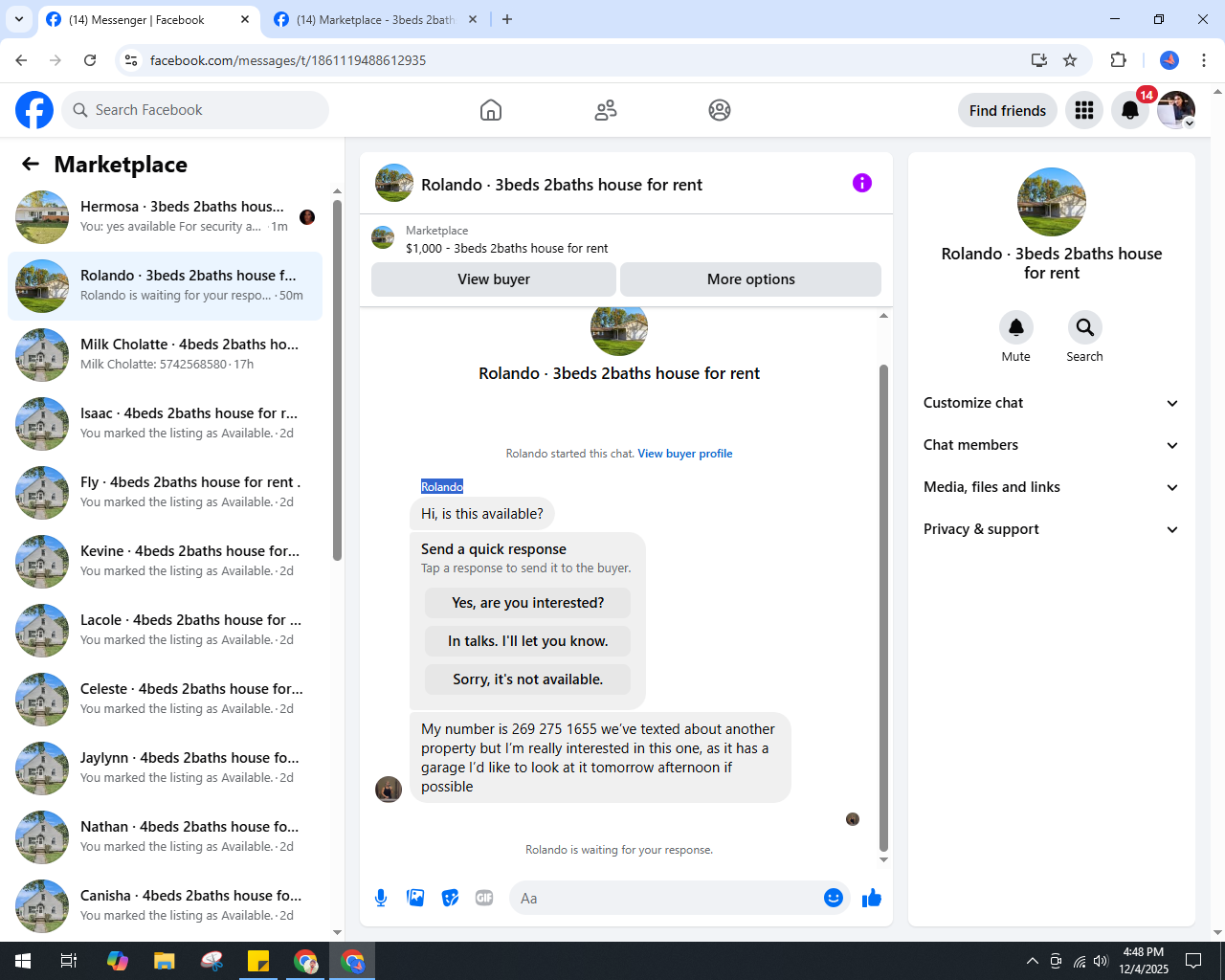Show hidden tray icons chevron
This screenshot has height=980, width=1225.
1032,961
